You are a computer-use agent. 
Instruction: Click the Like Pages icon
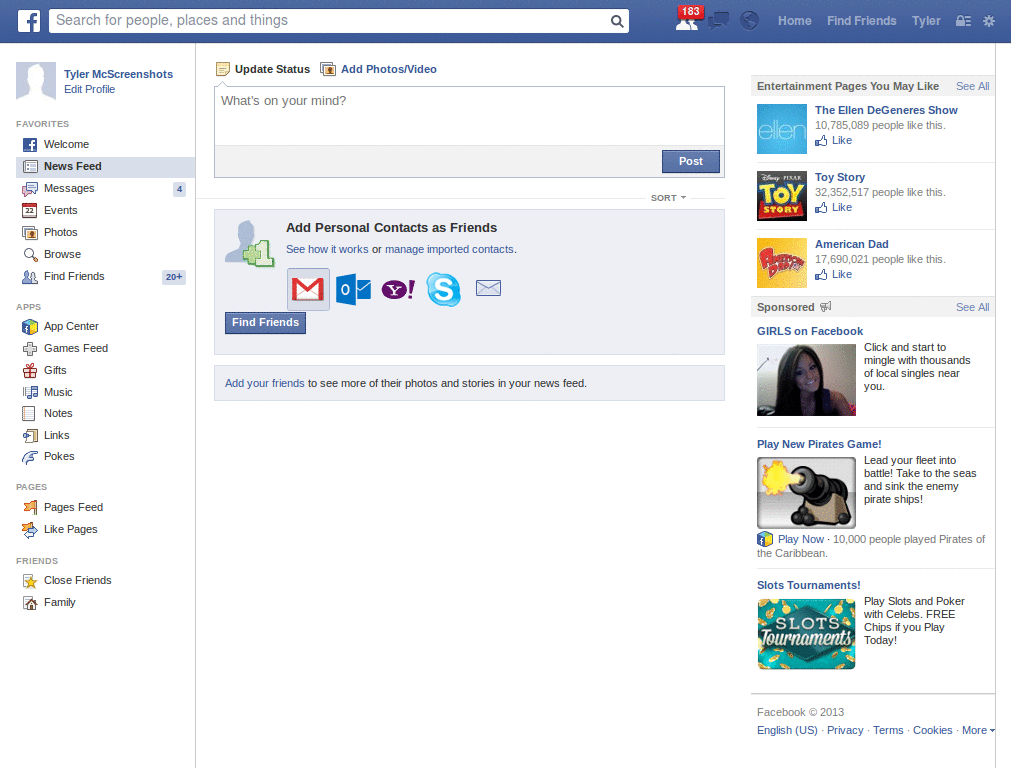coord(30,530)
